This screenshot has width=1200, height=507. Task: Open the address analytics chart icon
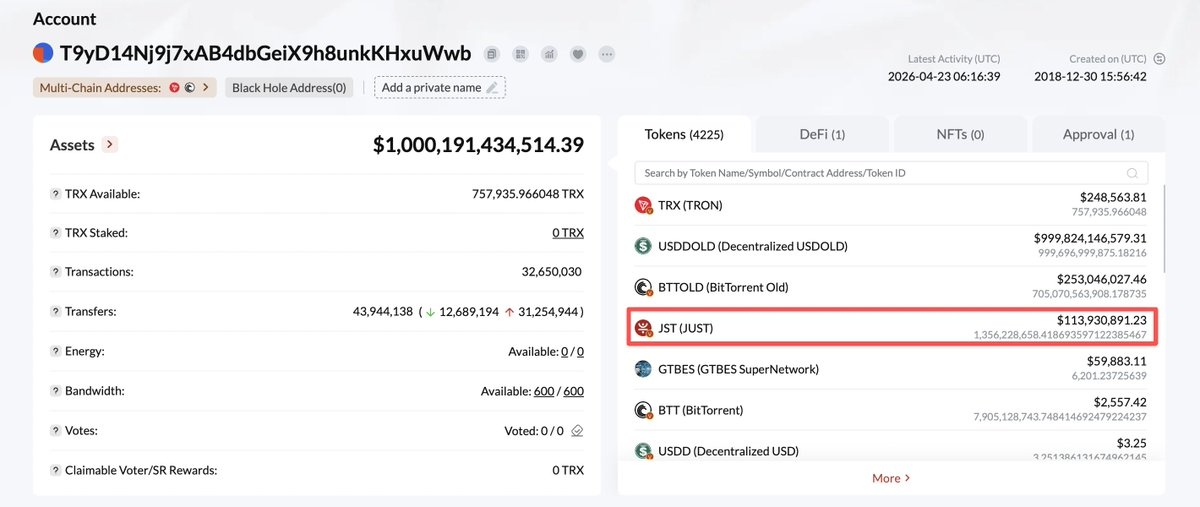tap(549, 54)
